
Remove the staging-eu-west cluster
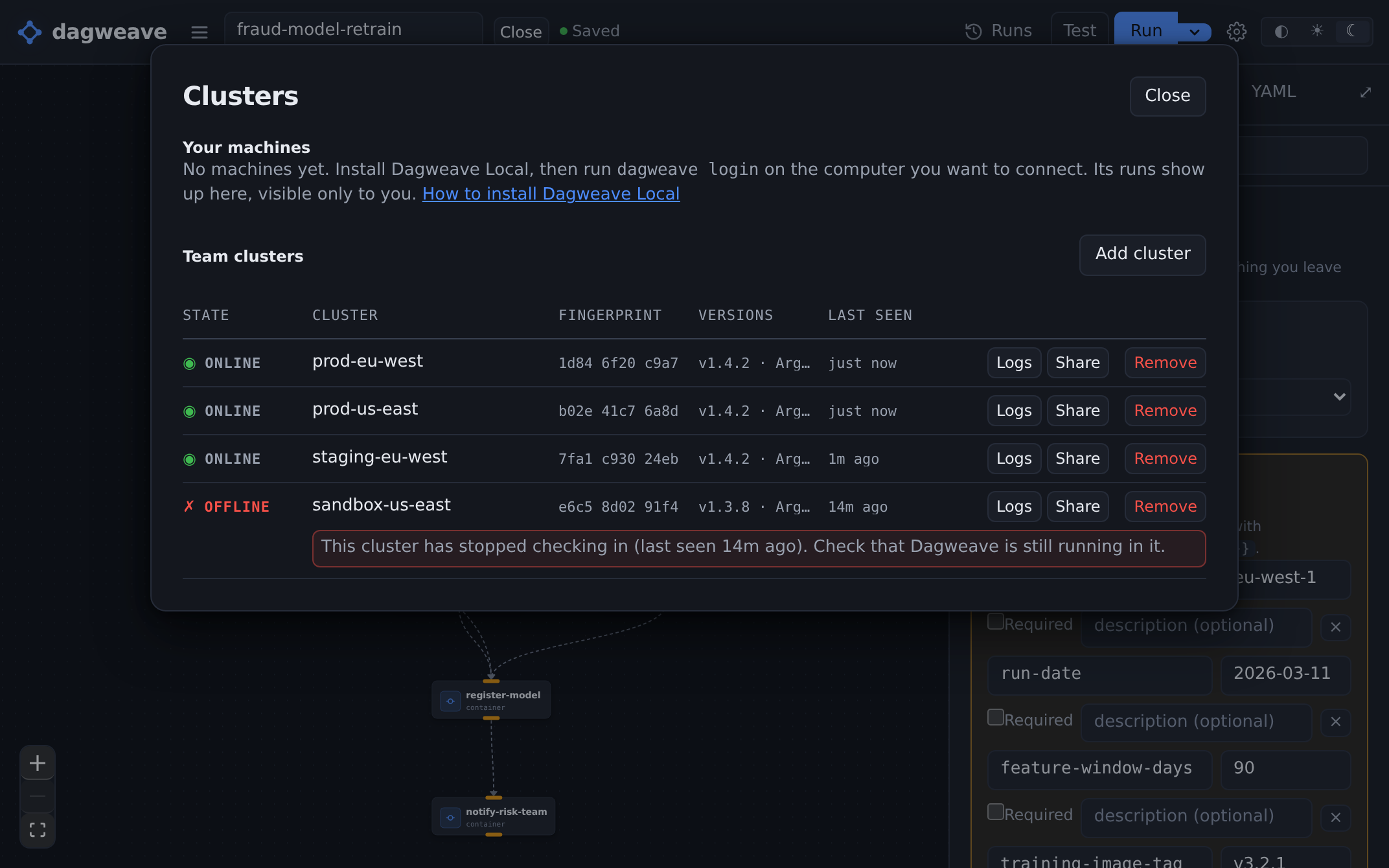tap(1165, 459)
